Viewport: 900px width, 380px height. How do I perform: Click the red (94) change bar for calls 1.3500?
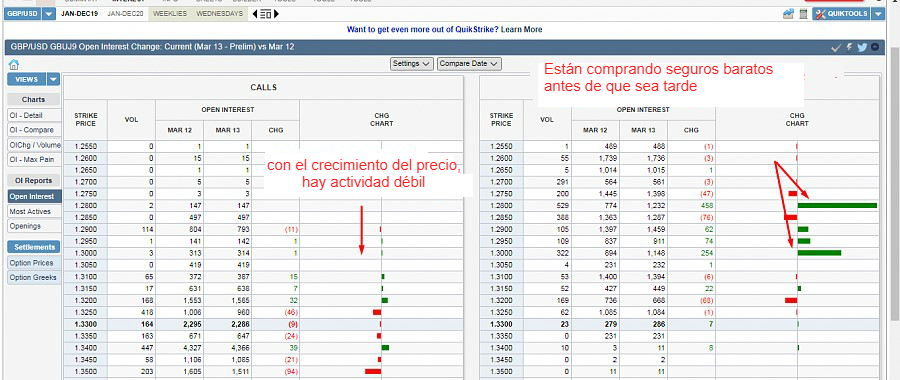click(x=373, y=371)
